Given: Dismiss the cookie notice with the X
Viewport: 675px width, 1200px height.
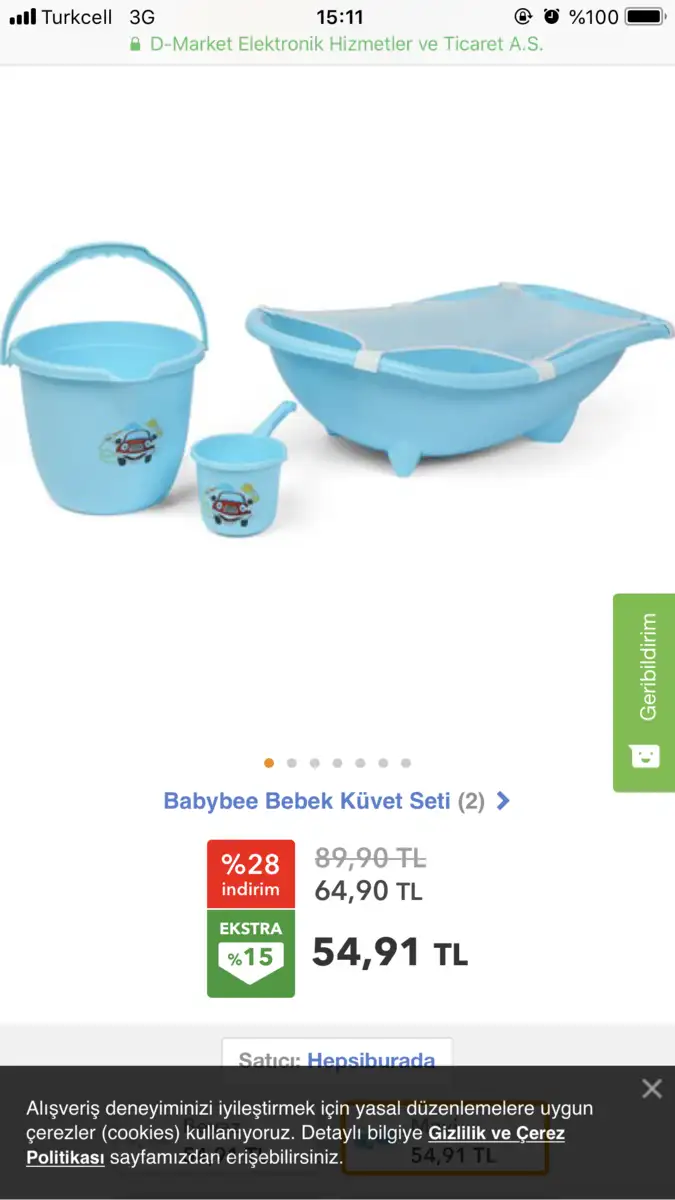Looking at the screenshot, I should tap(651, 1089).
